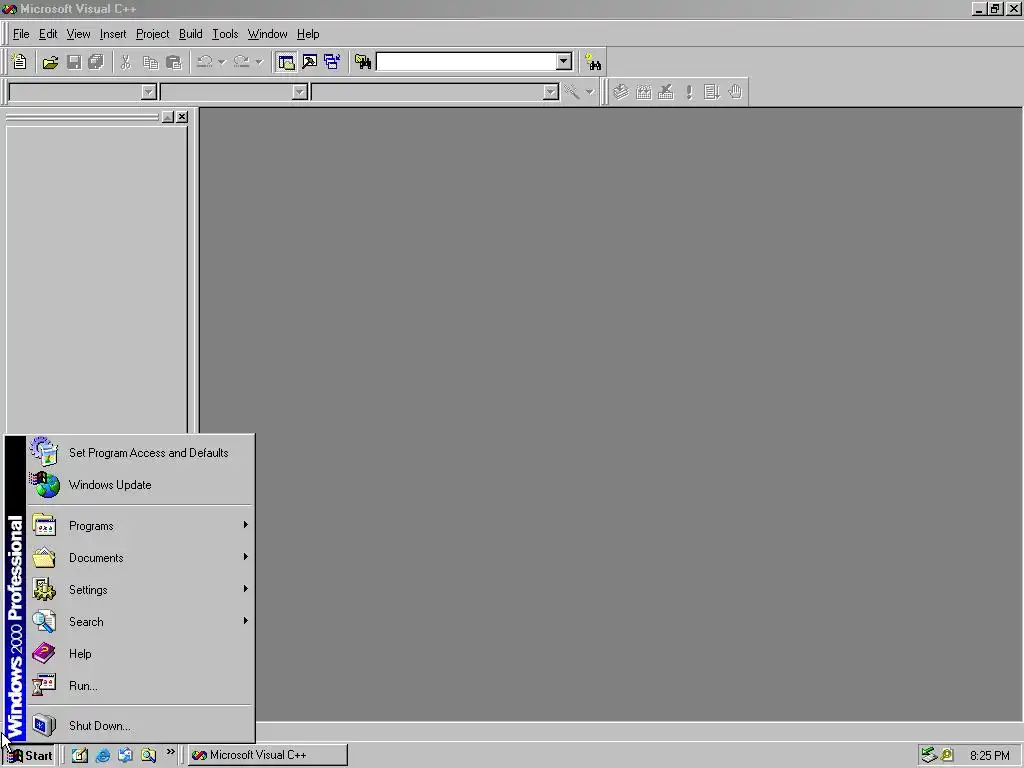Open the Insert menu

113,34
